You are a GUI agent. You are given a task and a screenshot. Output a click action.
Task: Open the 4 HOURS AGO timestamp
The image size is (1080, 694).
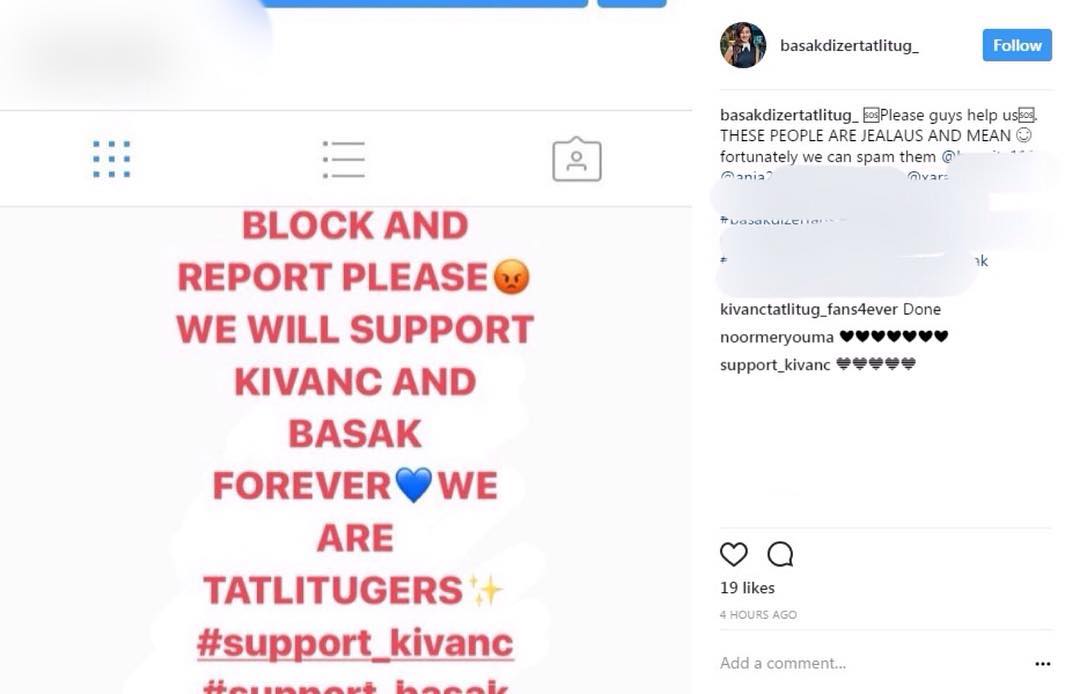pyautogui.click(x=758, y=615)
